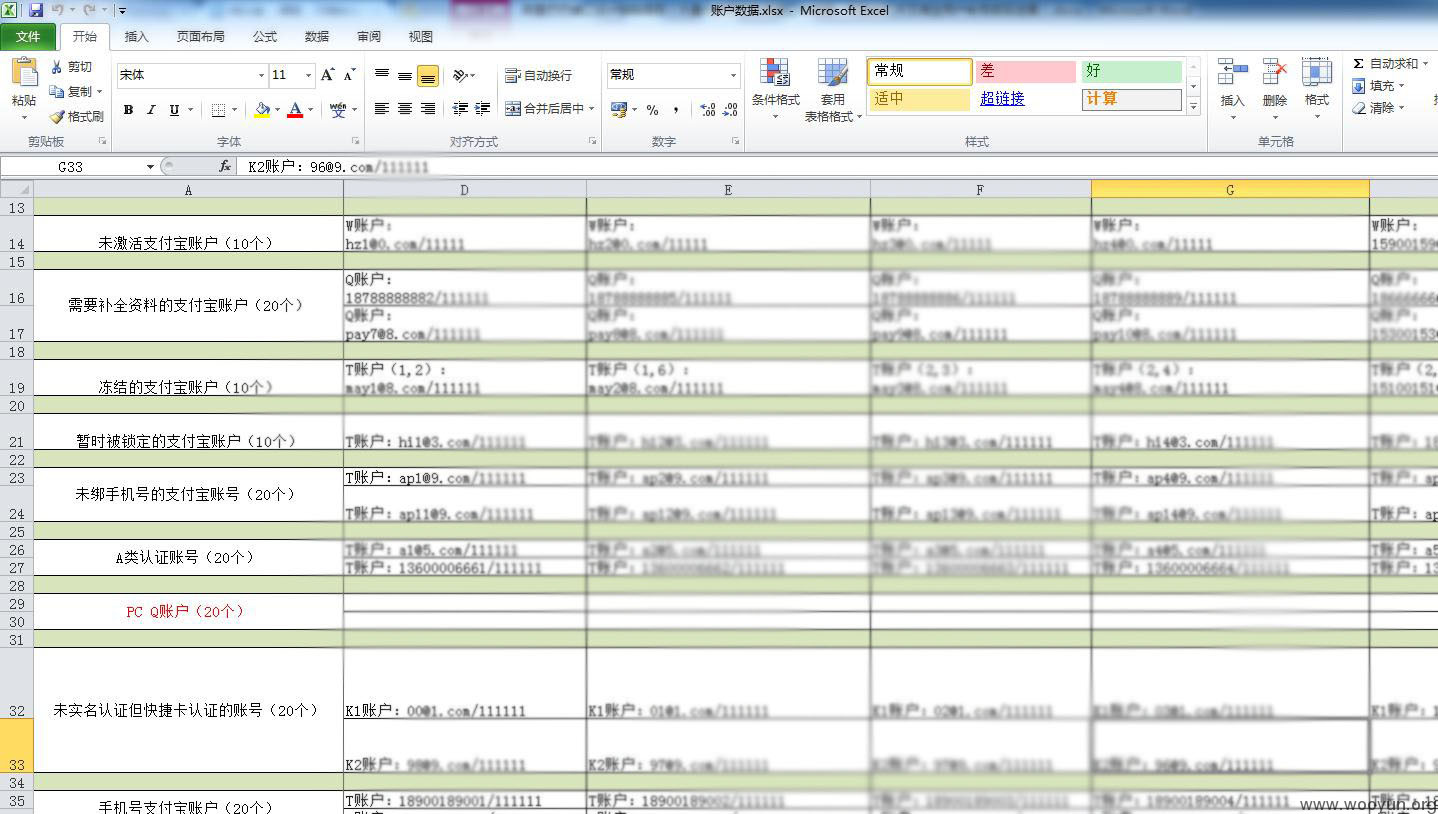Viewport: 1438px width, 814px height.
Task: Toggle Underline formatting
Action: (x=174, y=110)
